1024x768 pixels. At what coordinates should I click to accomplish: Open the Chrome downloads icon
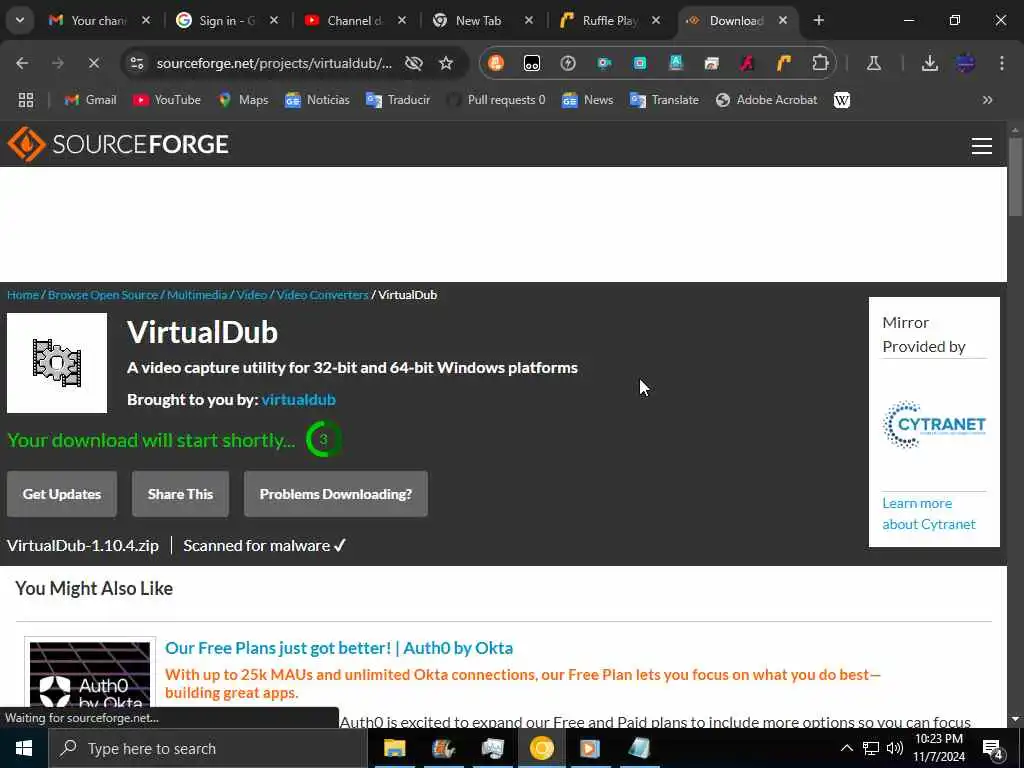pyautogui.click(x=929, y=63)
